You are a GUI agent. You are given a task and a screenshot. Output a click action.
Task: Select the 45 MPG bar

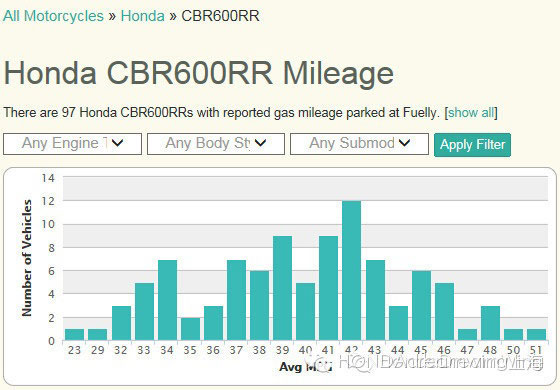coord(421,305)
